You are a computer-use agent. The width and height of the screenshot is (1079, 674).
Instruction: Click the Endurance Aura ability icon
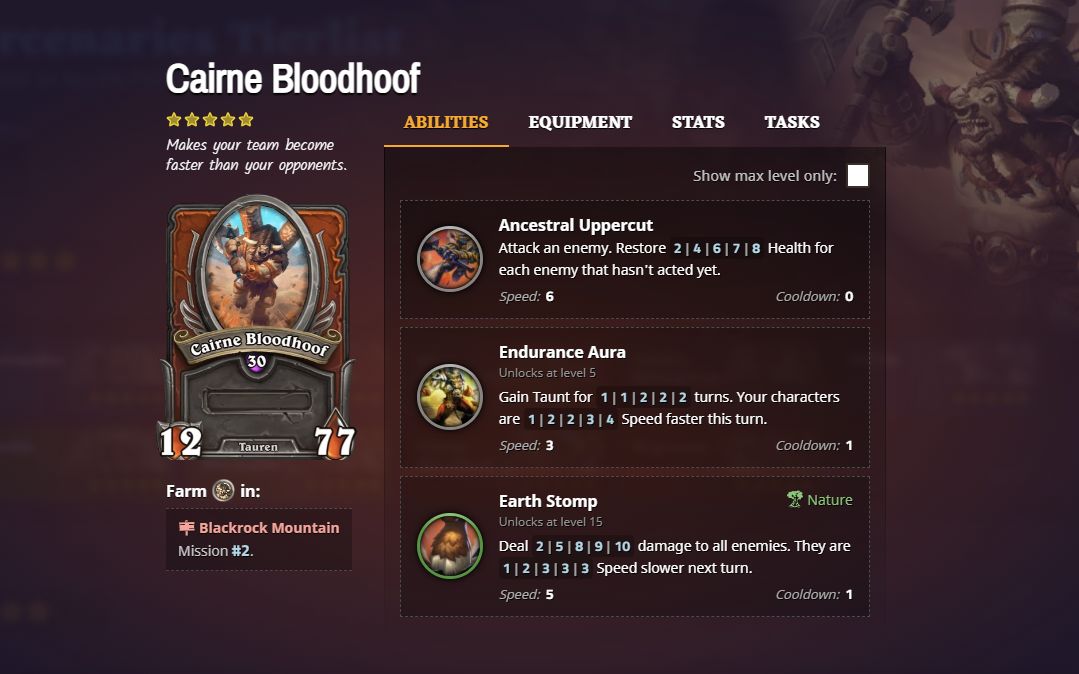450,397
